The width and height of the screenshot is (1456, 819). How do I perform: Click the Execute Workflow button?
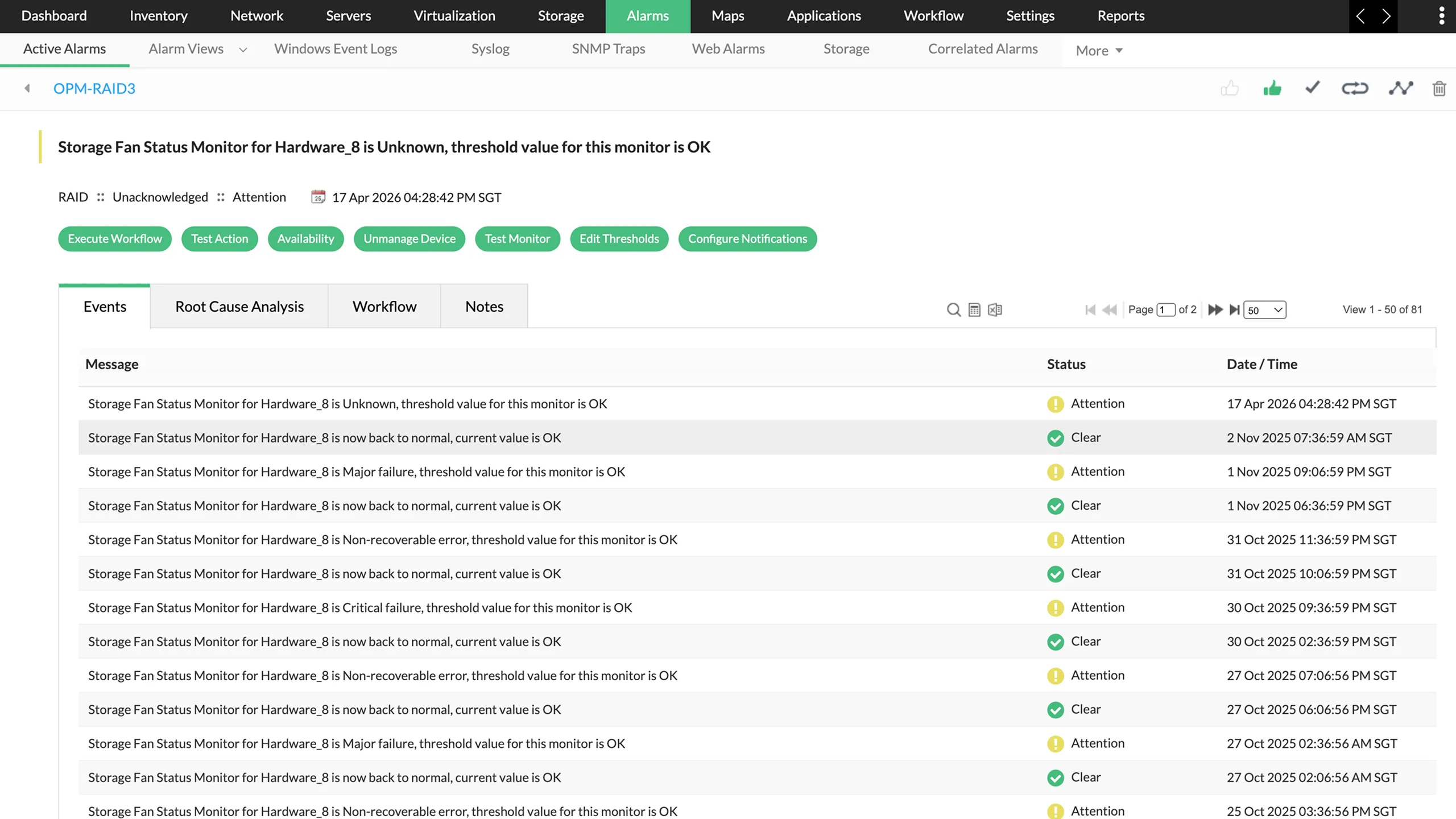point(114,239)
